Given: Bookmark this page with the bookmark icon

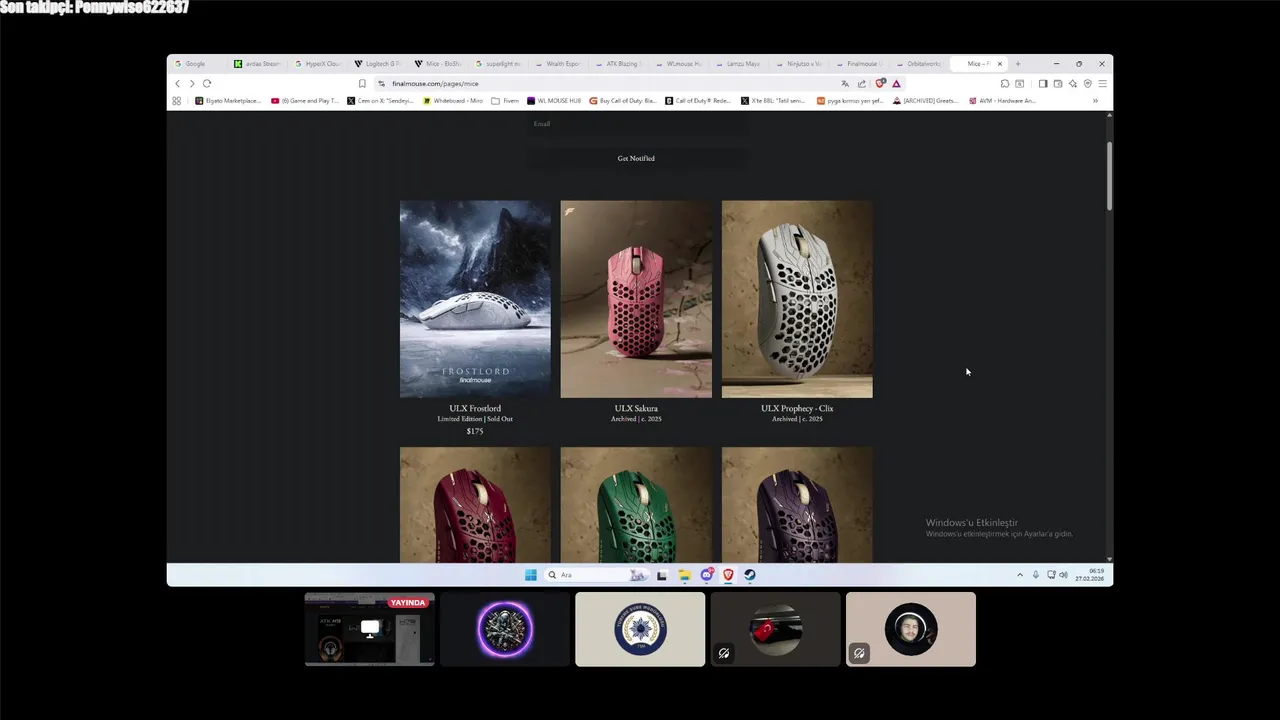Looking at the screenshot, I should point(362,84).
